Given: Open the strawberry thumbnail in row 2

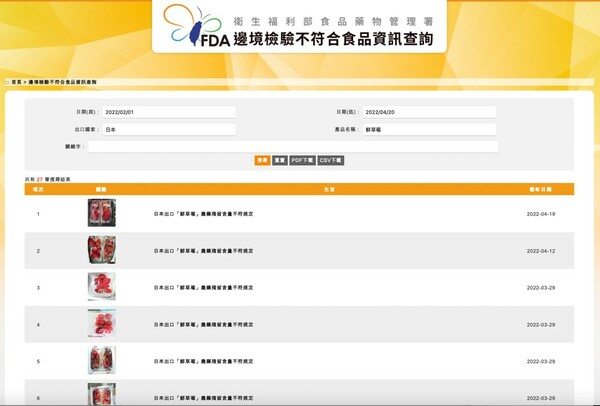Looking at the screenshot, I should tap(101, 250).
